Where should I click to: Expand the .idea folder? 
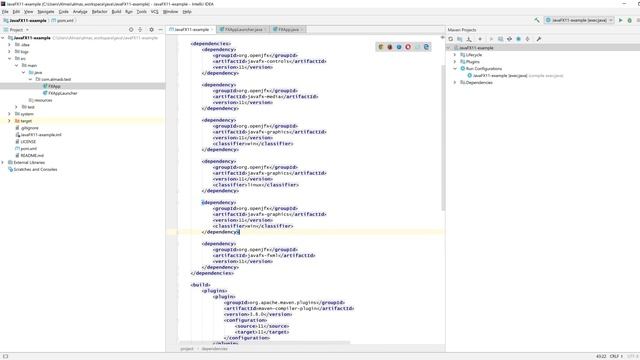9,44
